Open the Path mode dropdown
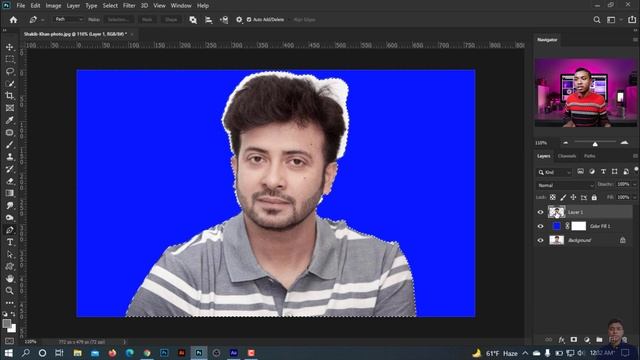The height and width of the screenshot is (360, 640). coord(68,20)
